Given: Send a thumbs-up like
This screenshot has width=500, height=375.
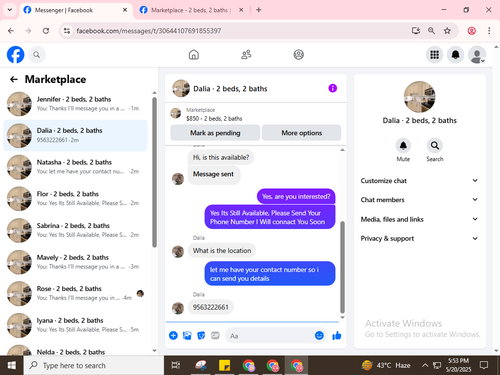Looking at the screenshot, I should click(x=337, y=335).
